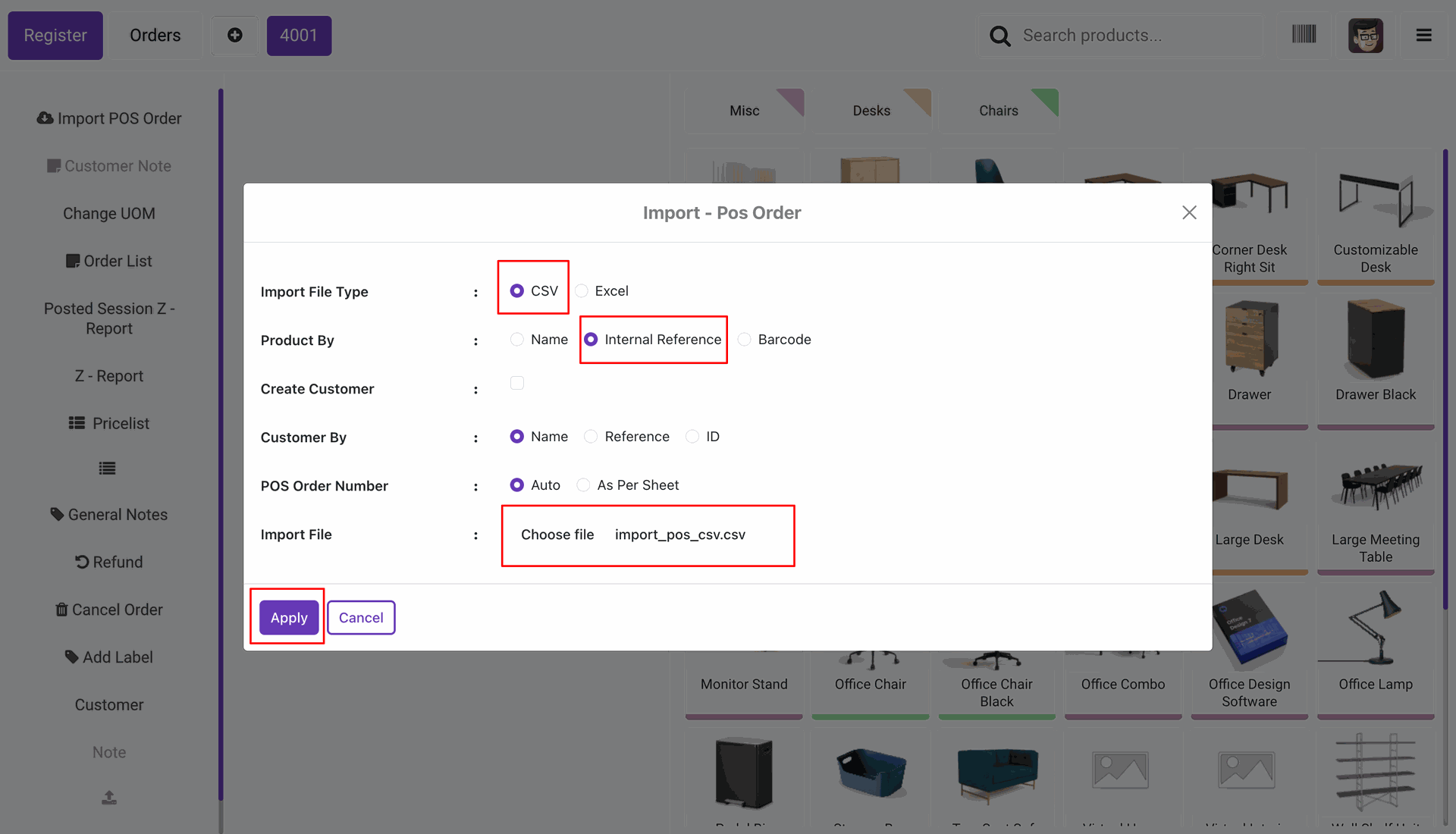
Task: Select As Per Sheet order number
Action: [x=583, y=485]
